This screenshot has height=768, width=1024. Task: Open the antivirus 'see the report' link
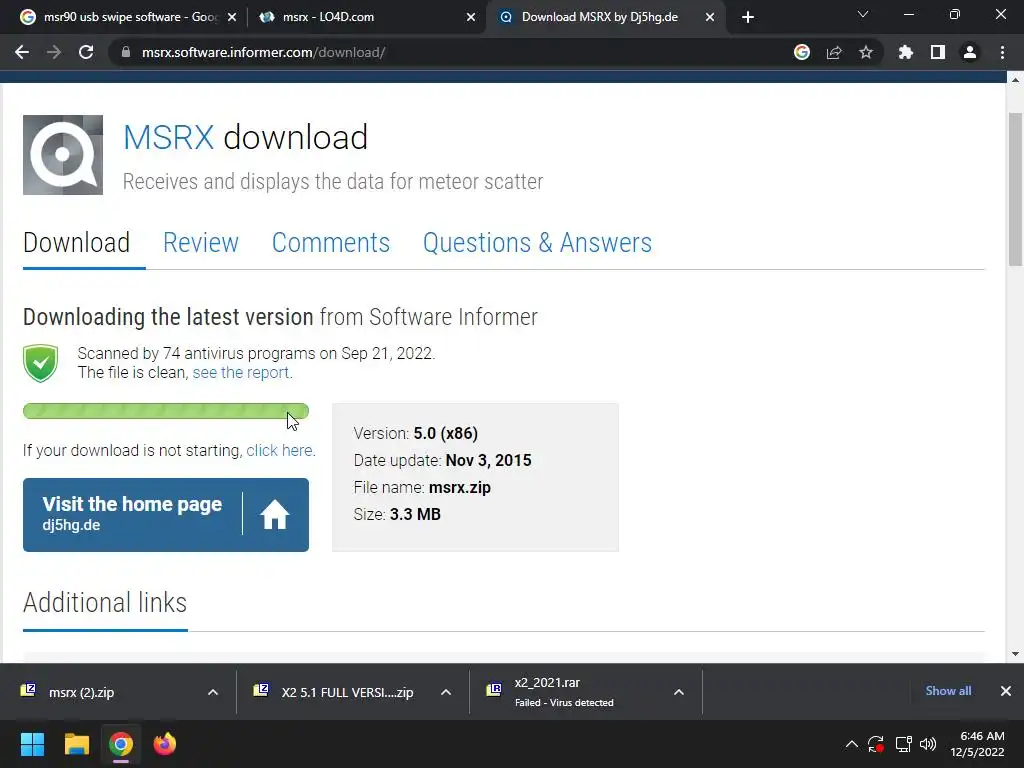click(x=242, y=372)
